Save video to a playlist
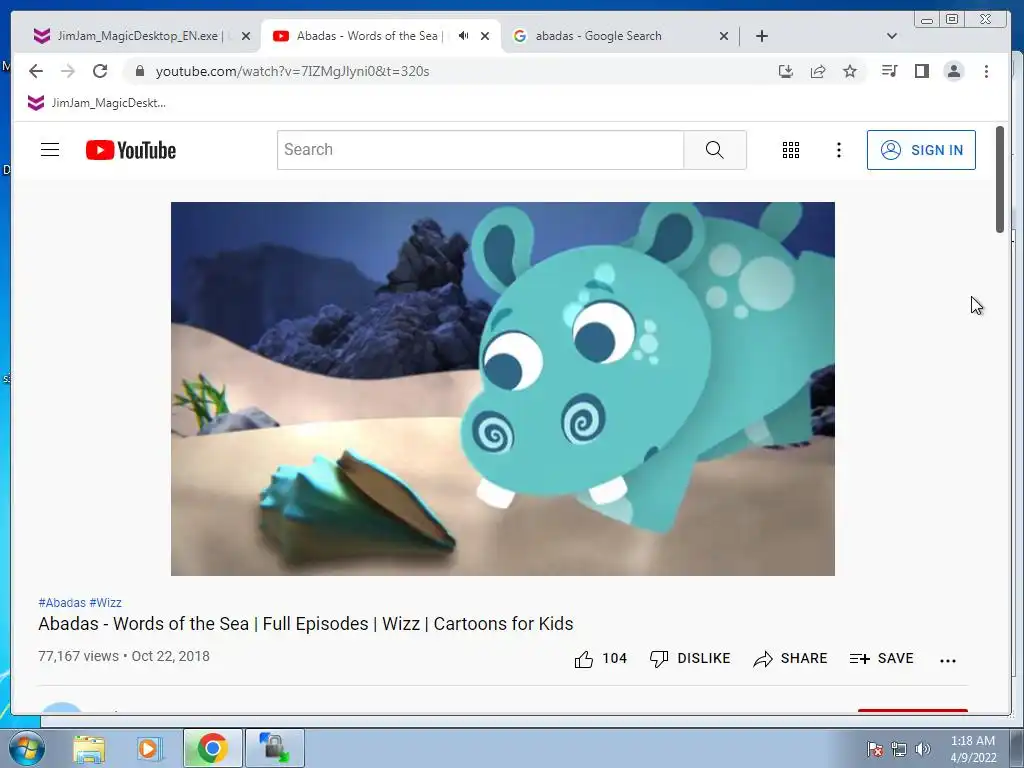1024x768 pixels. 881,659
